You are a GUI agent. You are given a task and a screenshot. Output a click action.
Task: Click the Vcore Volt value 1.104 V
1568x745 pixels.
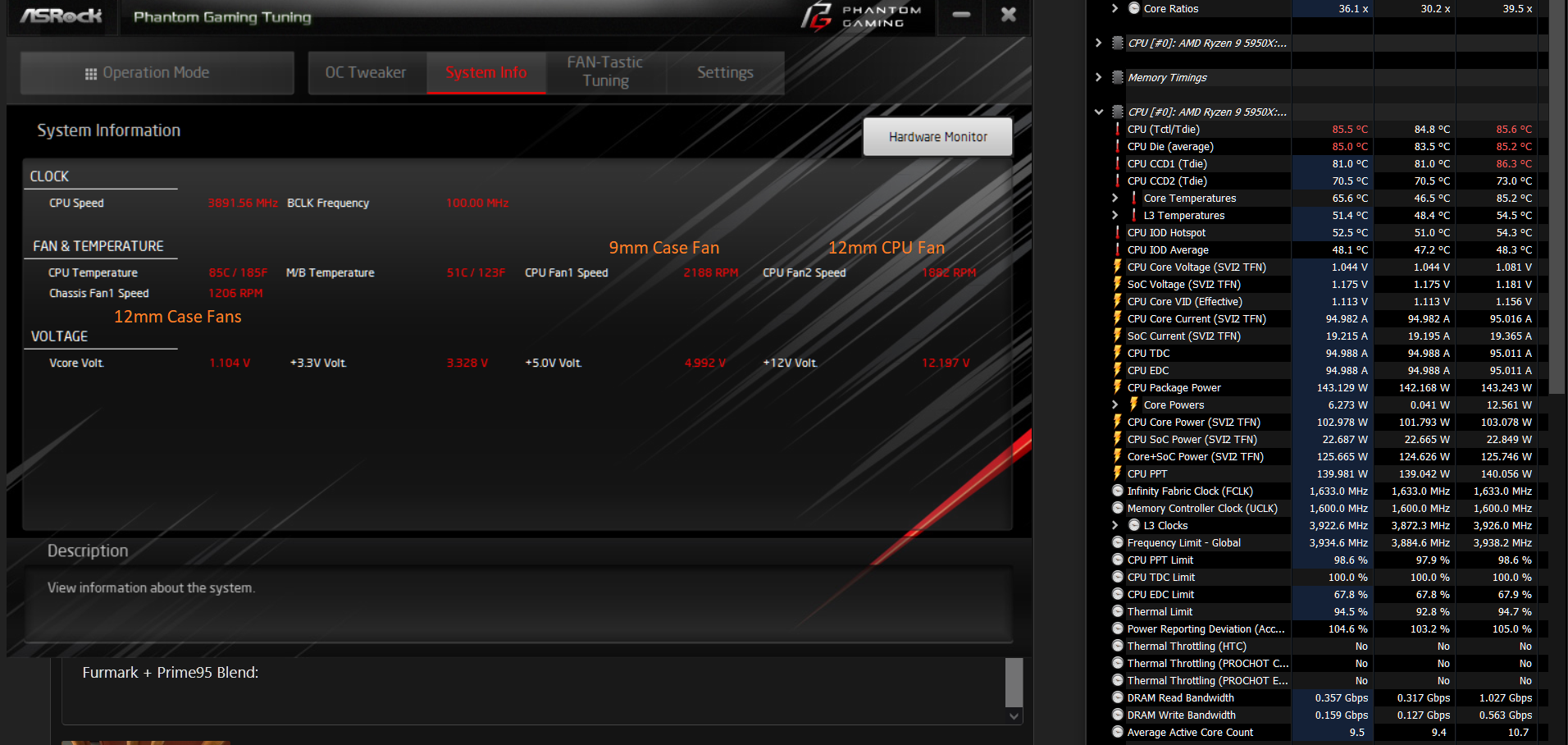(230, 363)
